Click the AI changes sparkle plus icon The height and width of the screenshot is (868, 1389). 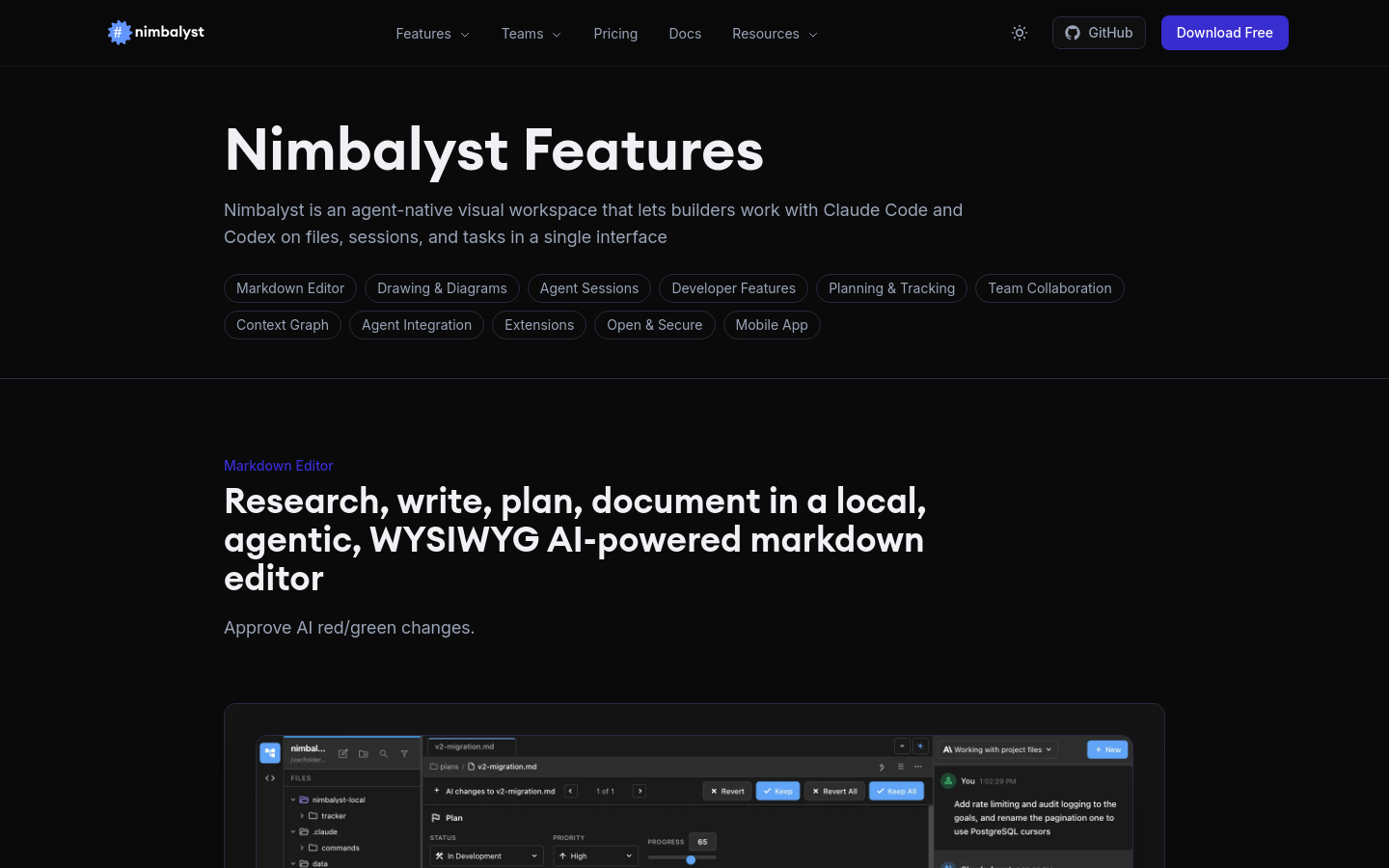coord(437,791)
